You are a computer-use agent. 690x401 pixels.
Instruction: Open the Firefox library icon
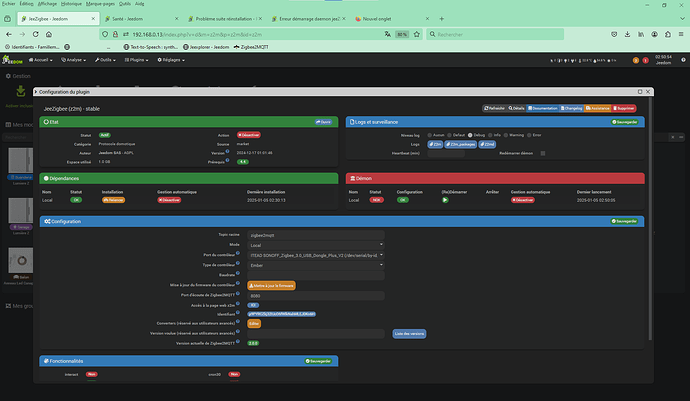point(641,34)
